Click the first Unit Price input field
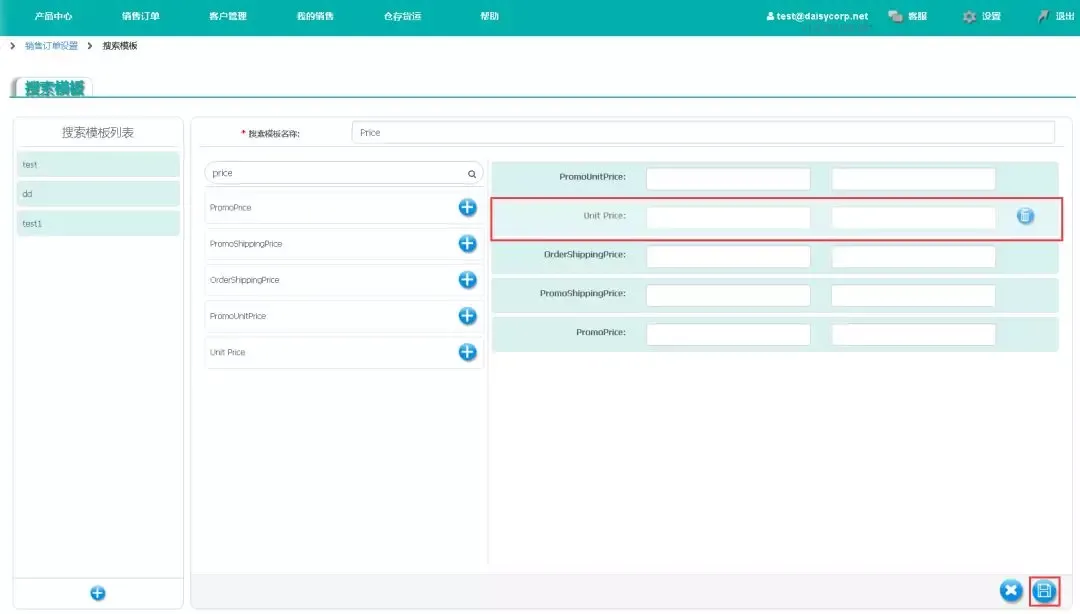The height and width of the screenshot is (614, 1080). pos(728,218)
